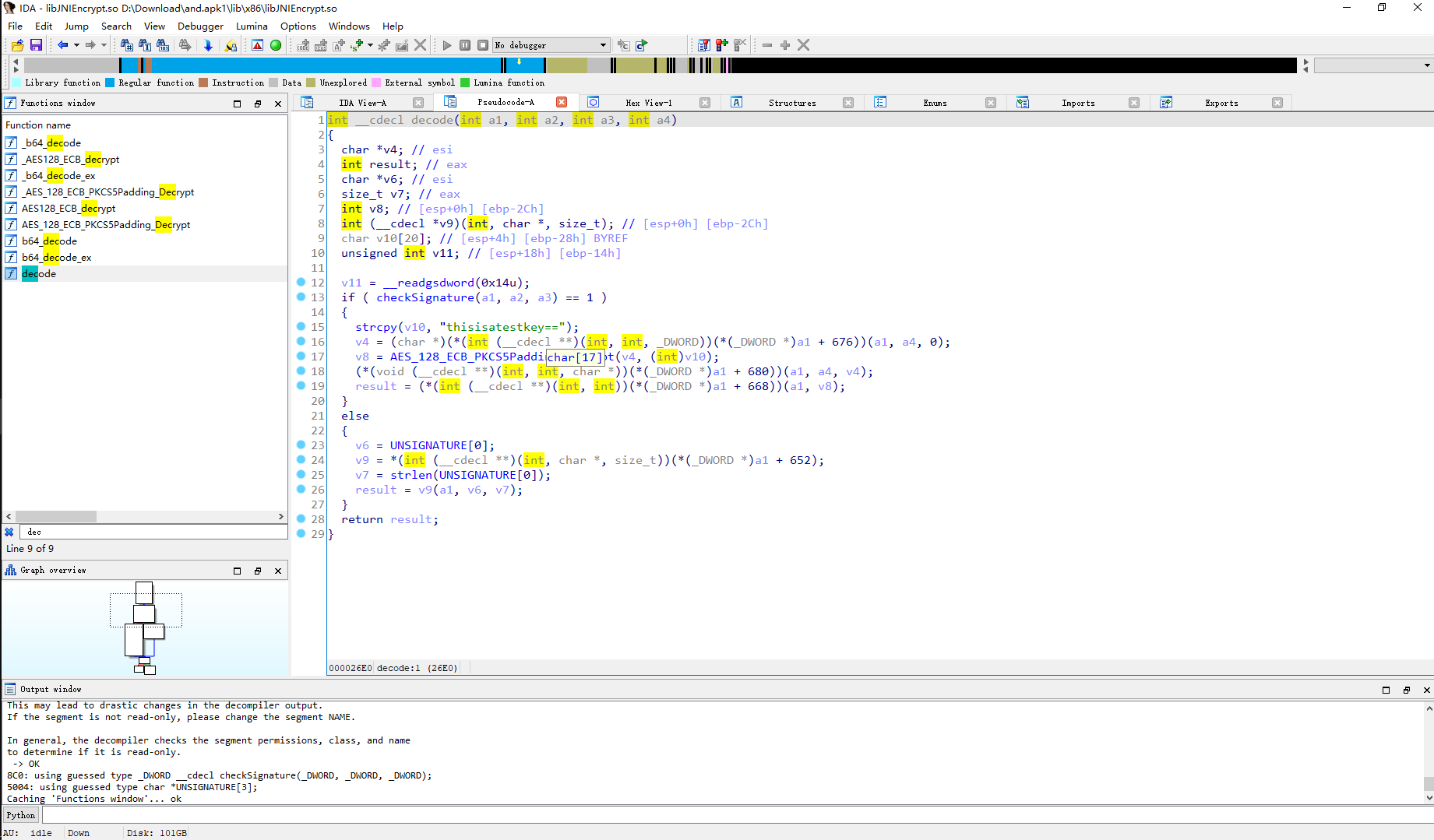Click the External symbol pink legend swatch
This screenshot has width=1434, height=840.
click(x=376, y=83)
